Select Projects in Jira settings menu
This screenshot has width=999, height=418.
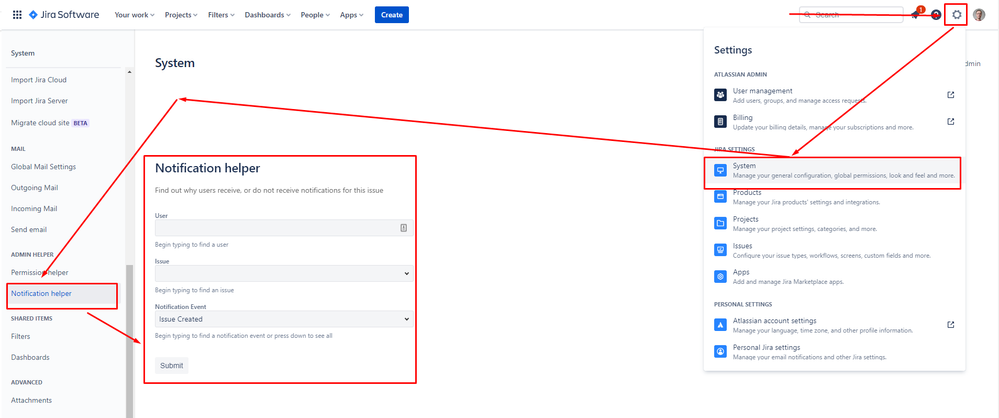point(835,224)
